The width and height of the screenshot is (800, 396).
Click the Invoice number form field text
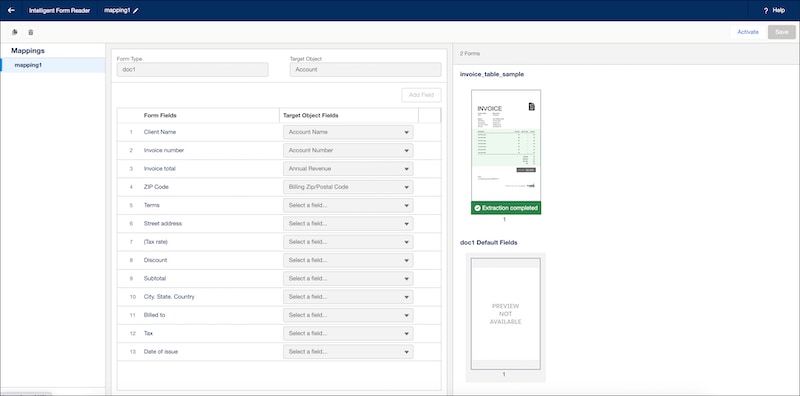click(x=164, y=151)
